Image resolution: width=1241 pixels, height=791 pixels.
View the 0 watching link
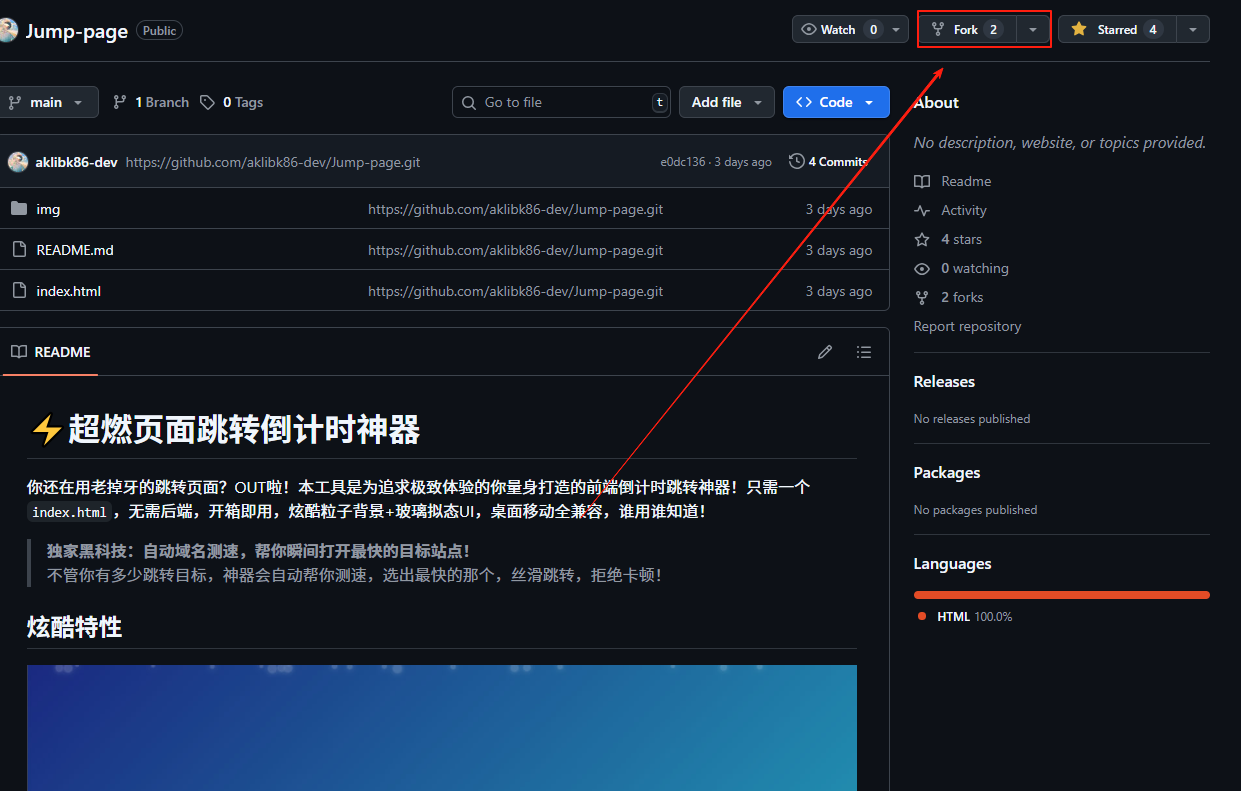click(961, 268)
